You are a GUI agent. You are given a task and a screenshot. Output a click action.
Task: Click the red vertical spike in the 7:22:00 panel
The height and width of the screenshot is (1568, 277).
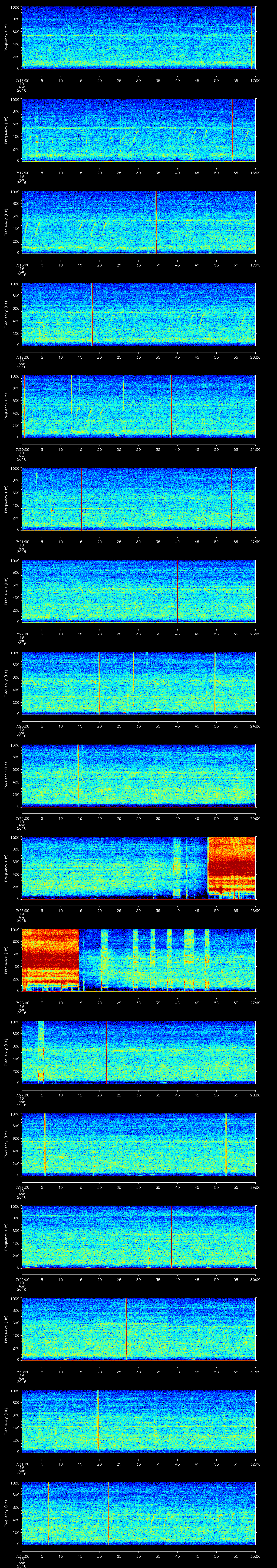point(177,591)
